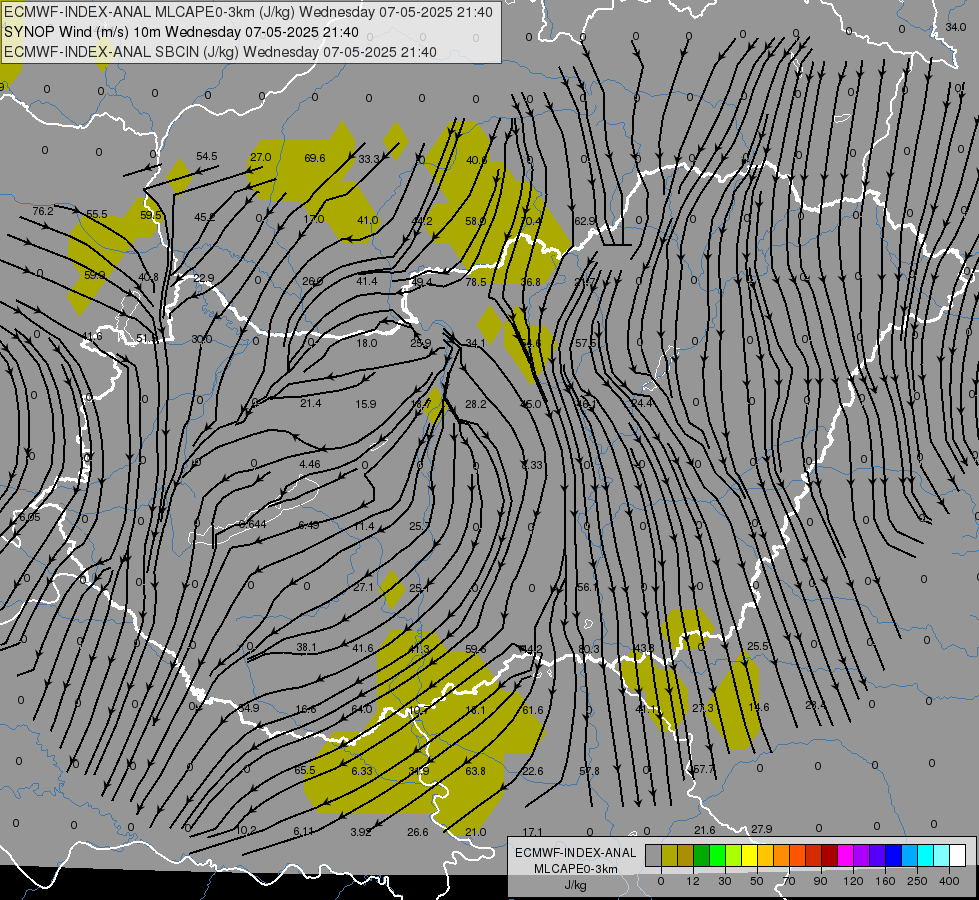Click the map value 3.92
Image resolution: width=979 pixels, height=900 pixels.
pyautogui.click(x=361, y=831)
